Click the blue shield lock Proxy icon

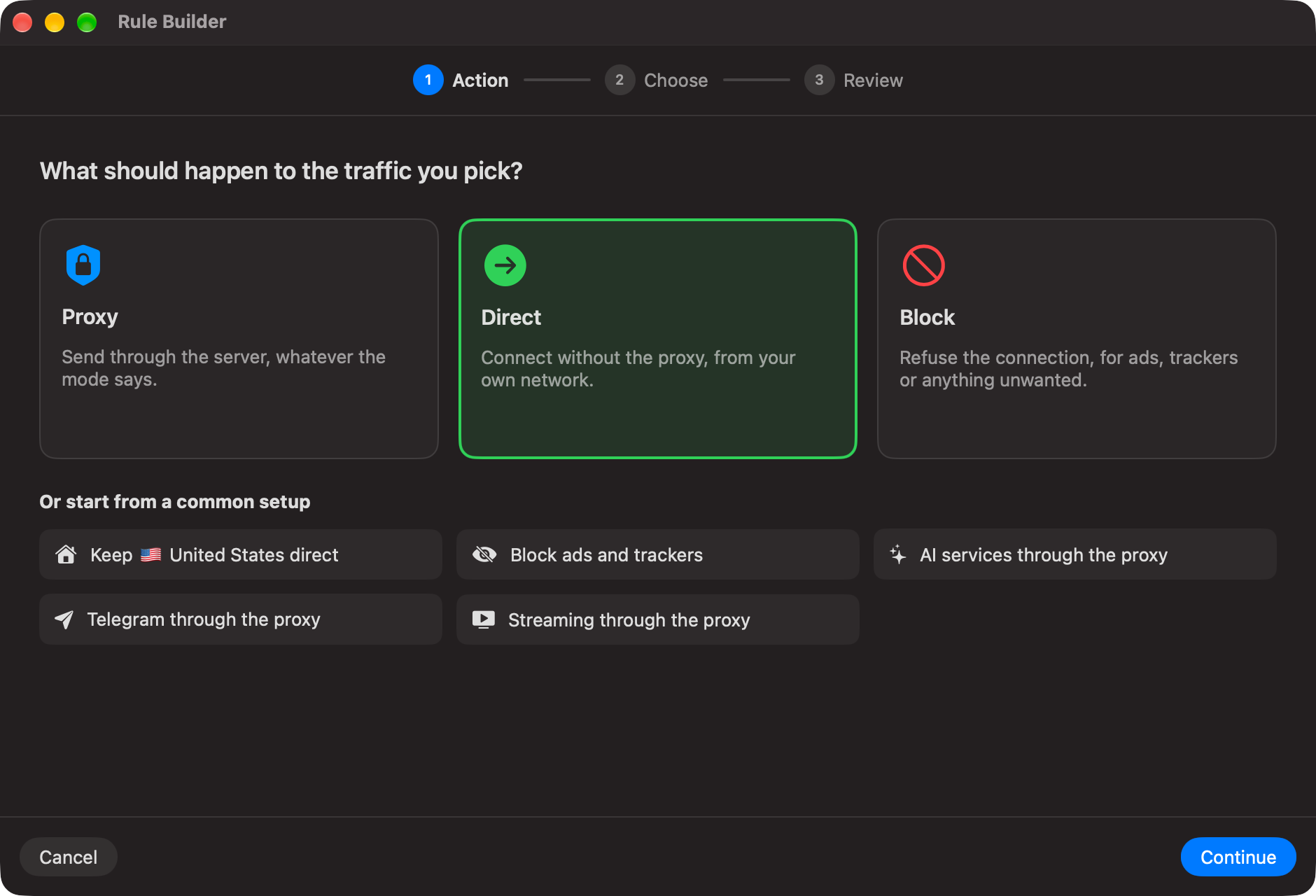pos(83,265)
